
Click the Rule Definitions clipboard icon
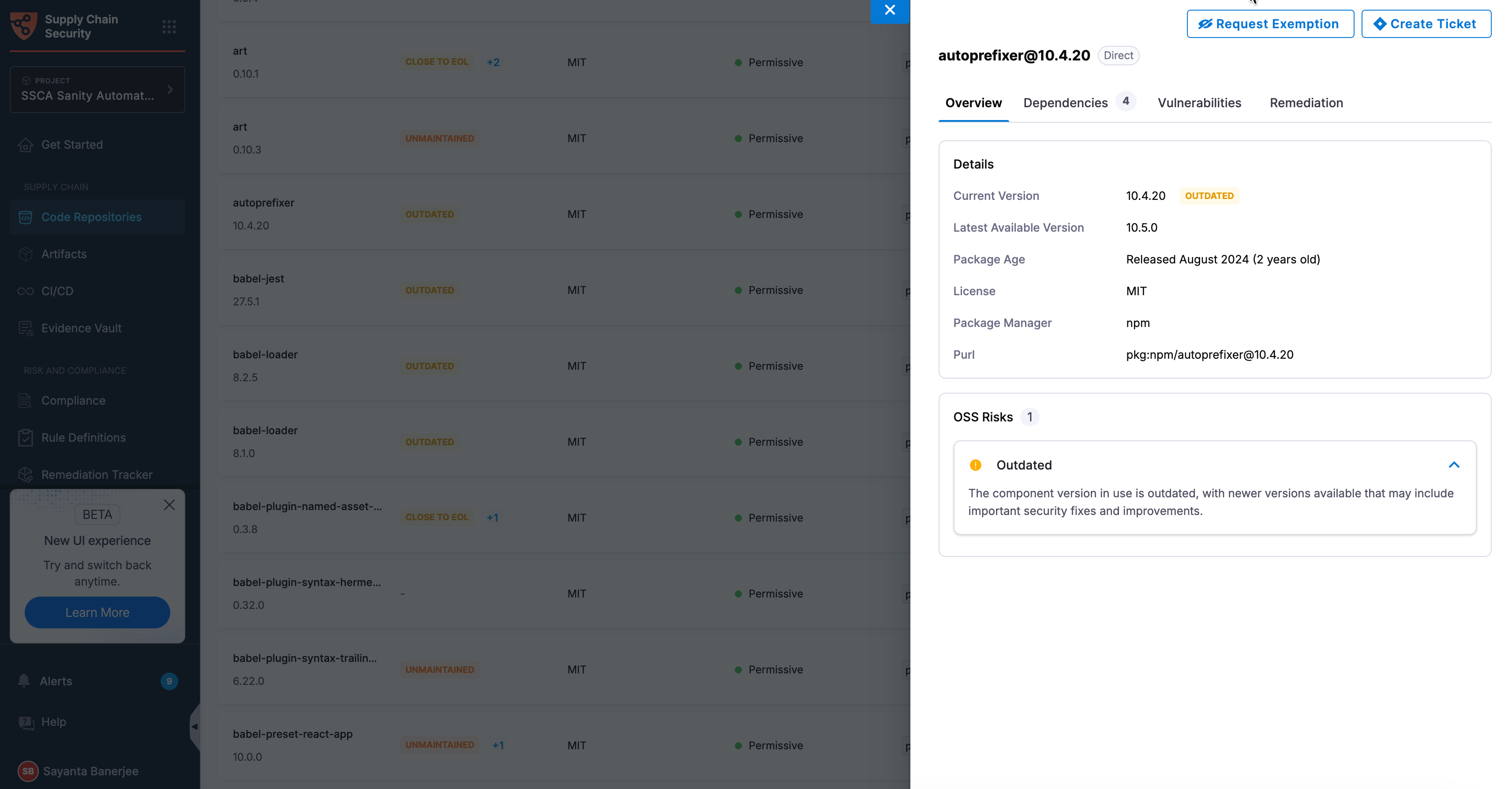pyautogui.click(x=25, y=437)
